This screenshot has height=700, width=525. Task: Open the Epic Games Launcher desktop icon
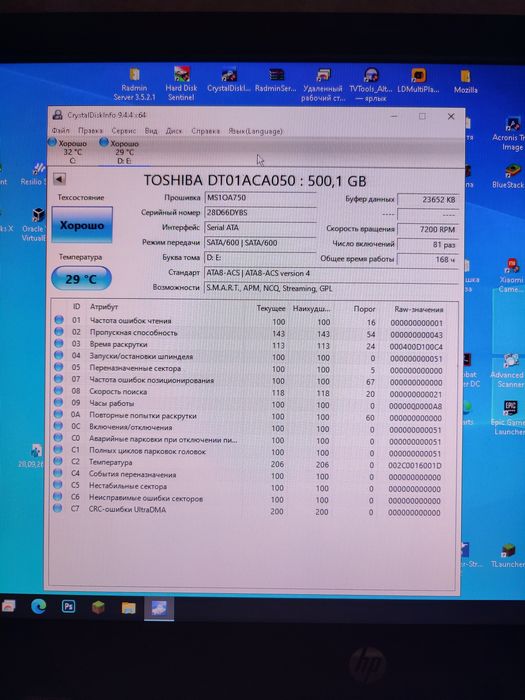click(509, 417)
